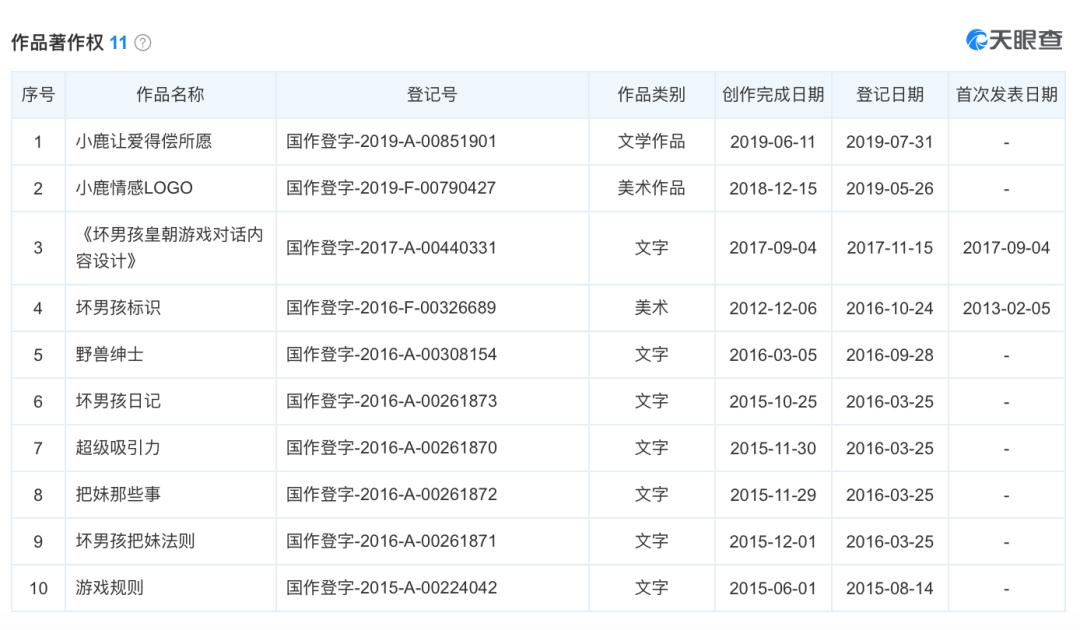Click the 超级吸引力 work name
The width and height of the screenshot is (1080, 630).
118,448
